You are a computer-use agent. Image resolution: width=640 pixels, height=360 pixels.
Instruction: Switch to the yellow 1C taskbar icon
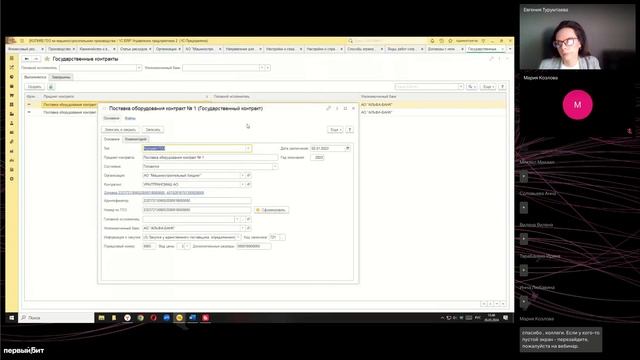pyautogui.click(x=179, y=317)
